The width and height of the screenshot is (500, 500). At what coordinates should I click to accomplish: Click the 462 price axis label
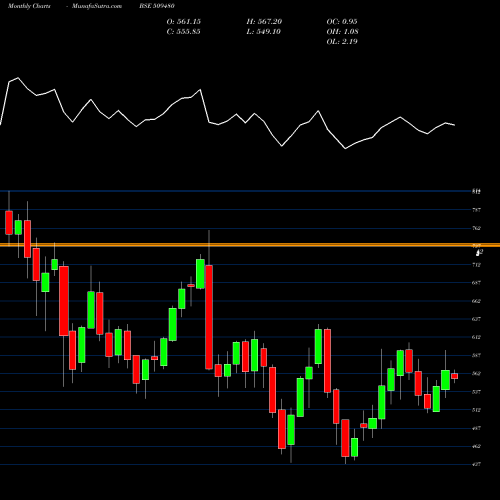(477, 446)
